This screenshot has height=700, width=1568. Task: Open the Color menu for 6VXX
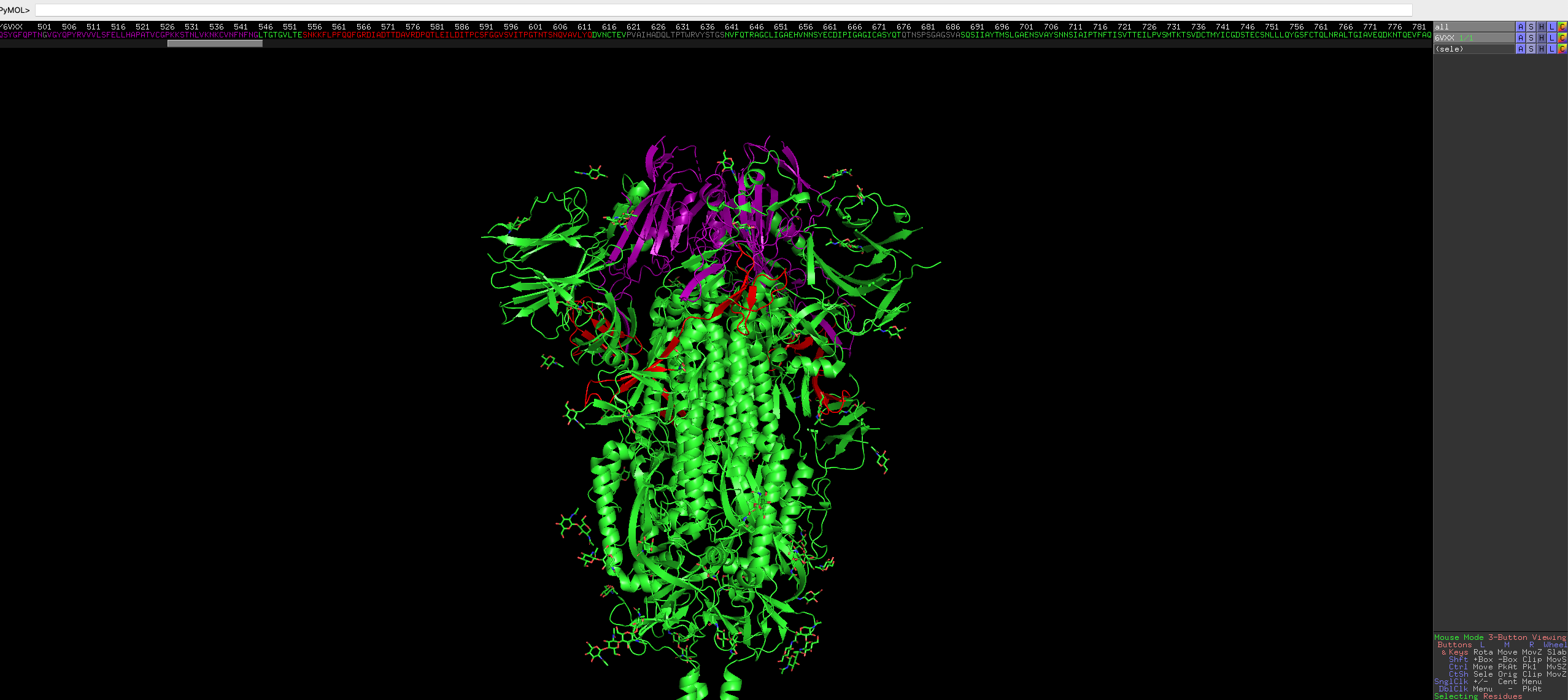coord(1562,38)
